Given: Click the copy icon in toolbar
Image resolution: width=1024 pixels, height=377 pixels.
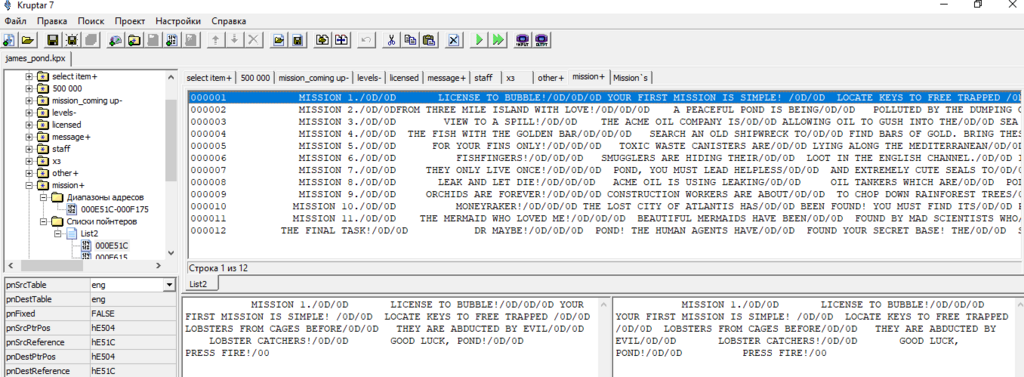Looking at the screenshot, I should click(x=410, y=40).
